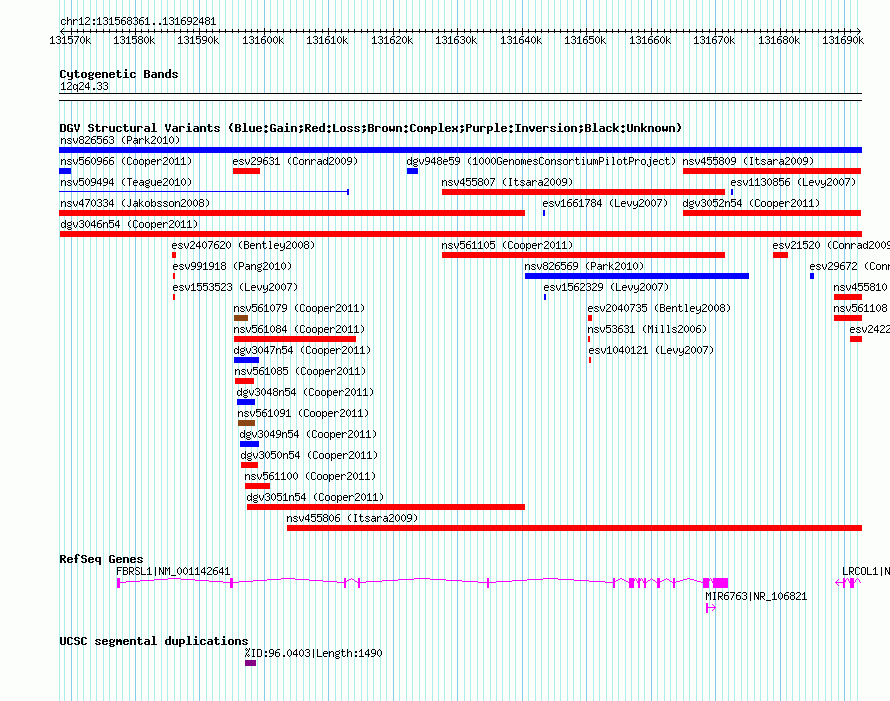
Task: Open the esv21520 variant label
Action: point(831,245)
